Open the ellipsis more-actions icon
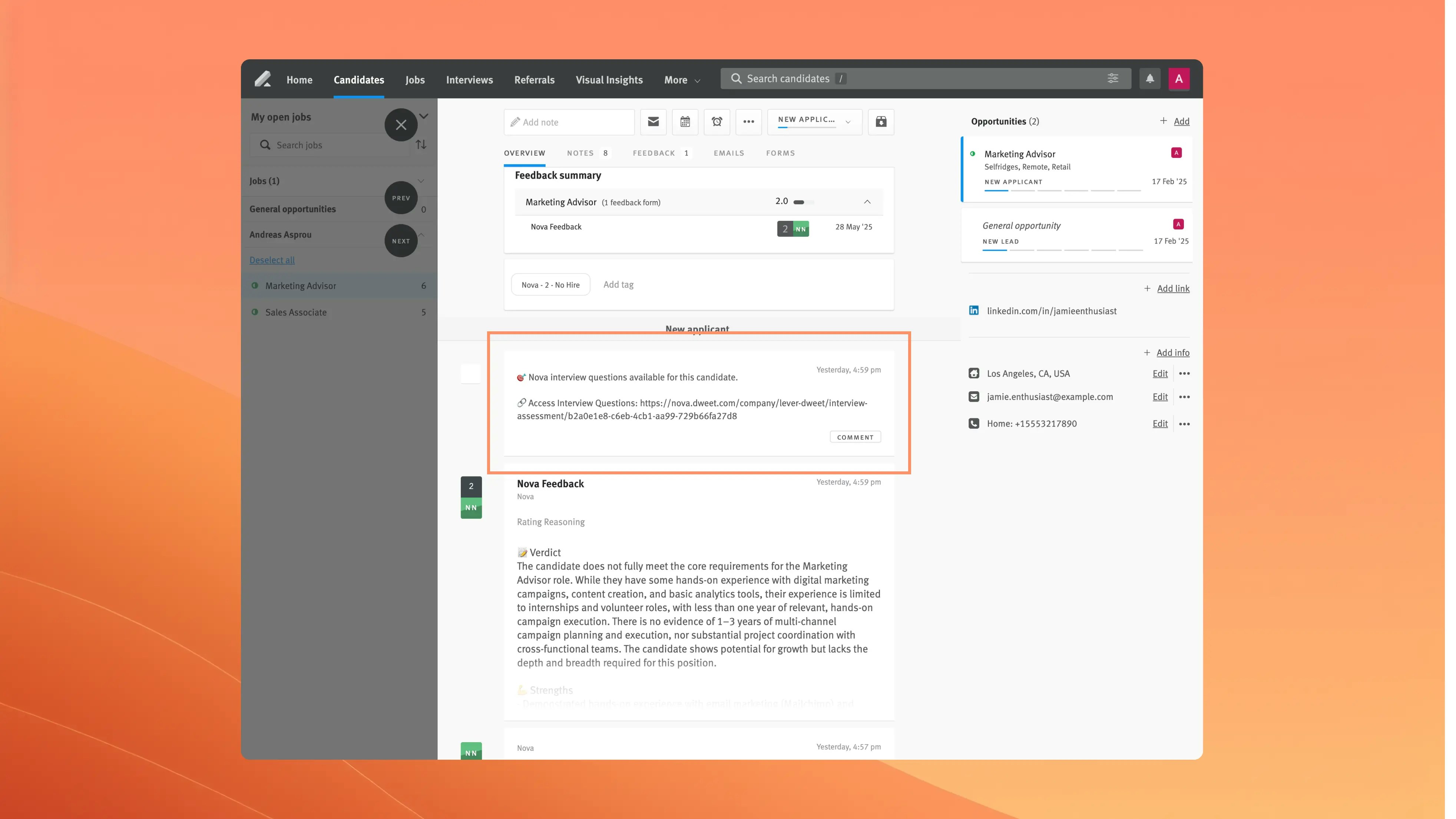Image resolution: width=1456 pixels, height=819 pixels. point(748,122)
